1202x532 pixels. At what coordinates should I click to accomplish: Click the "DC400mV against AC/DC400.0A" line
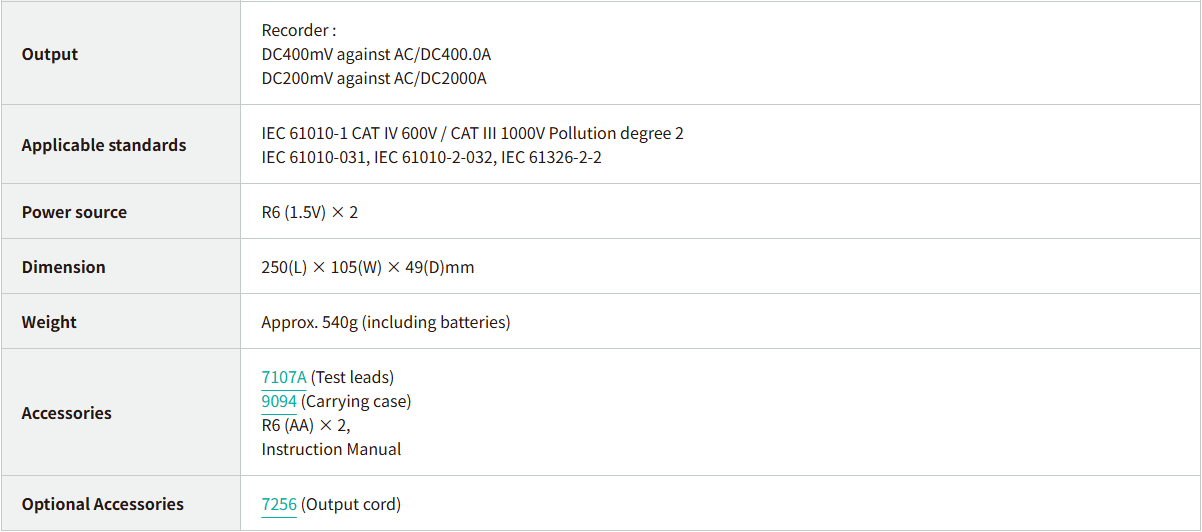378,54
